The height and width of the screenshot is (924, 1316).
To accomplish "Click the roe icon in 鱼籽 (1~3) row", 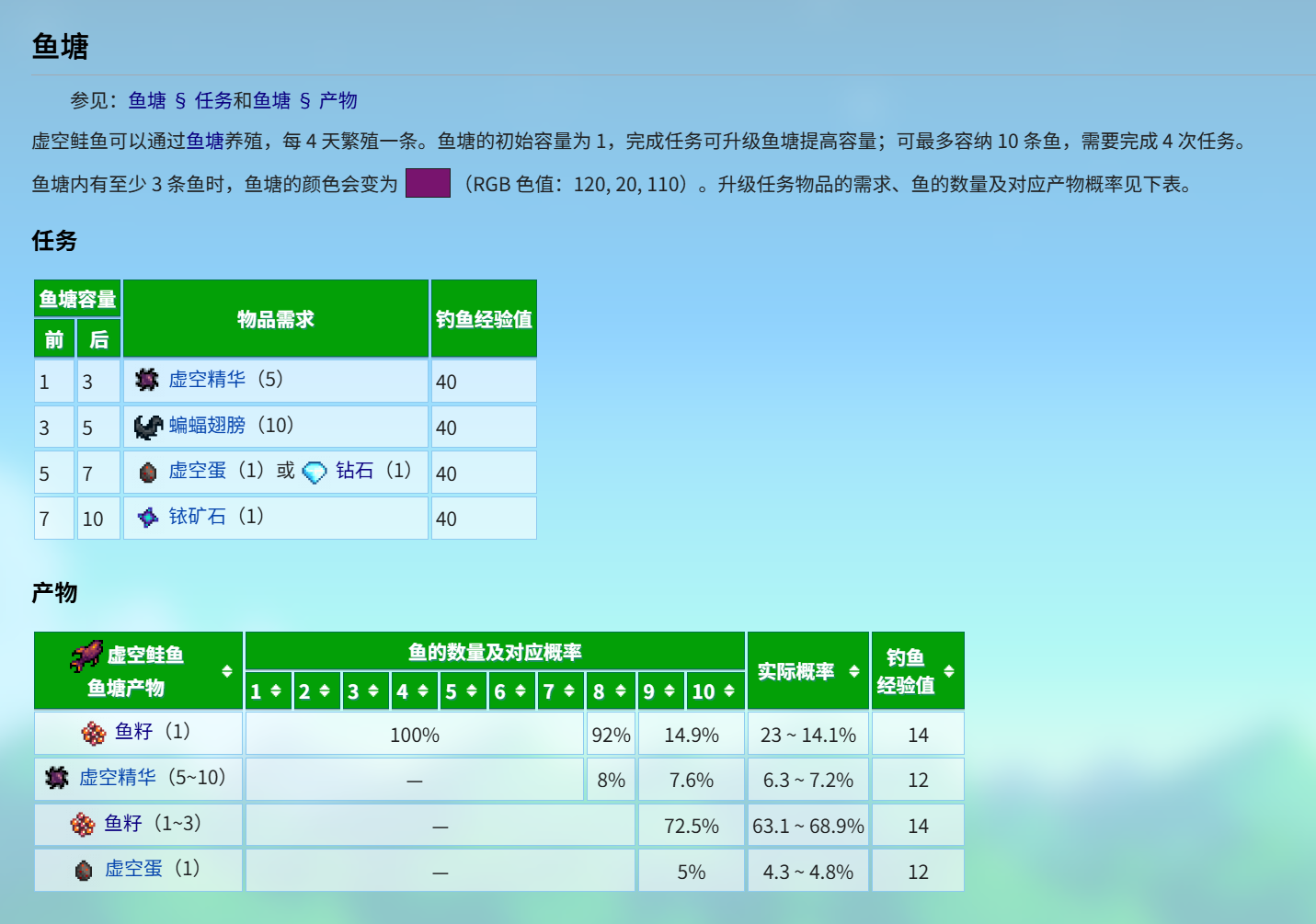I will pyautogui.click(x=83, y=824).
